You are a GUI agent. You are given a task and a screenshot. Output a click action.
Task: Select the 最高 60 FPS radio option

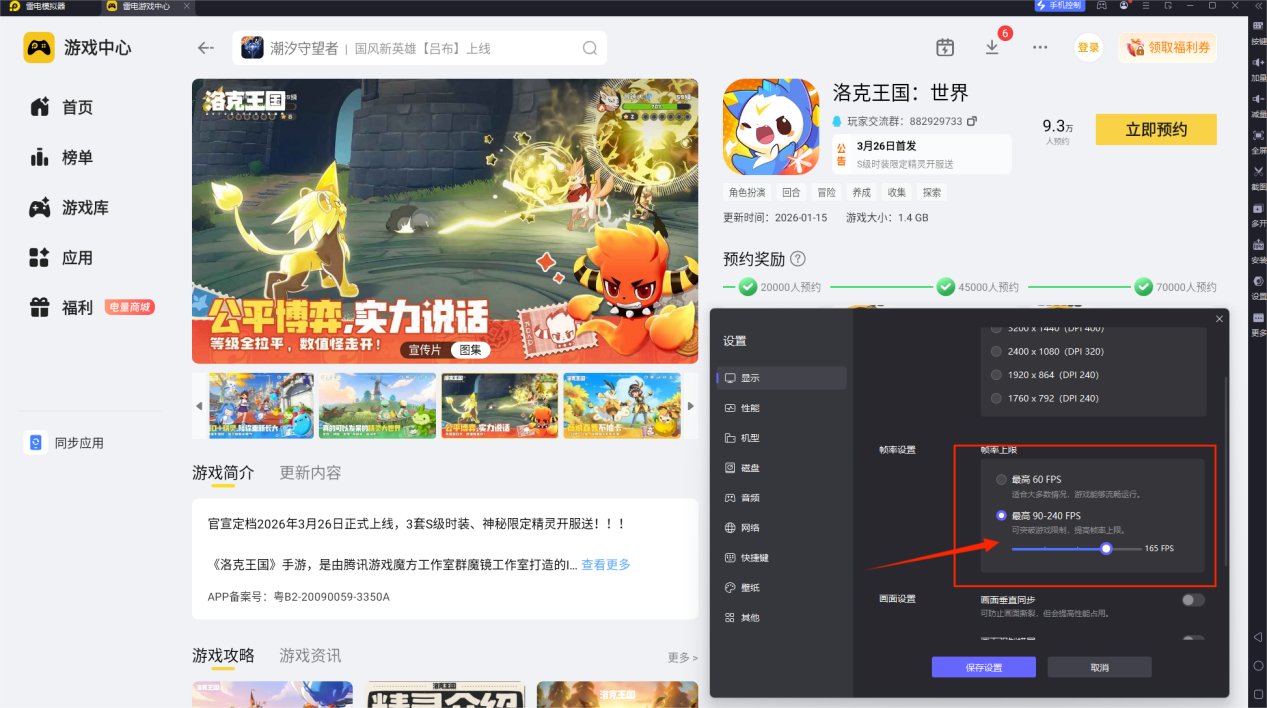1002,480
